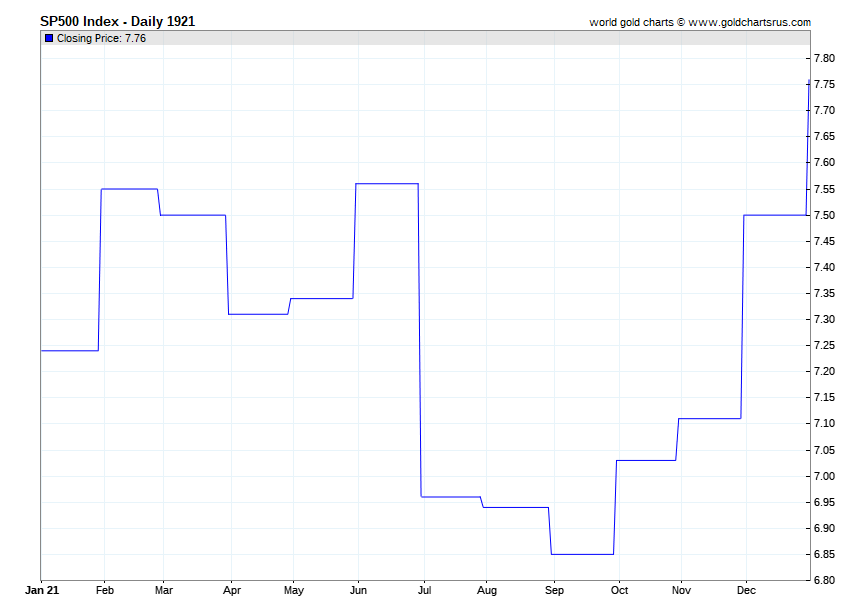Click the 7.45 y-axis value
The height and width of the screenshot is (616, 850).
tap(825, 241)
